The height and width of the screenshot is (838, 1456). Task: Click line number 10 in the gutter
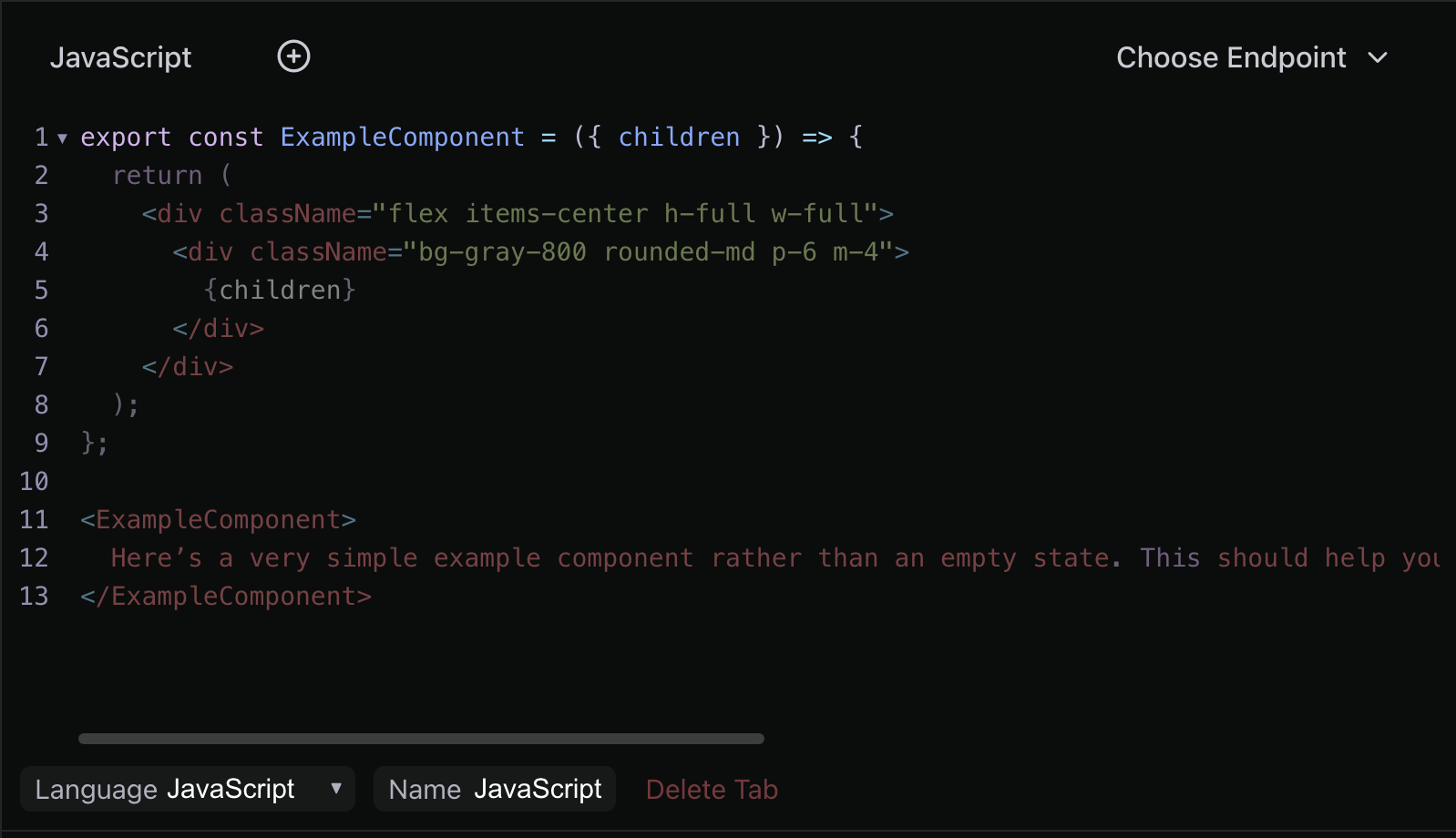coord(34,481)
